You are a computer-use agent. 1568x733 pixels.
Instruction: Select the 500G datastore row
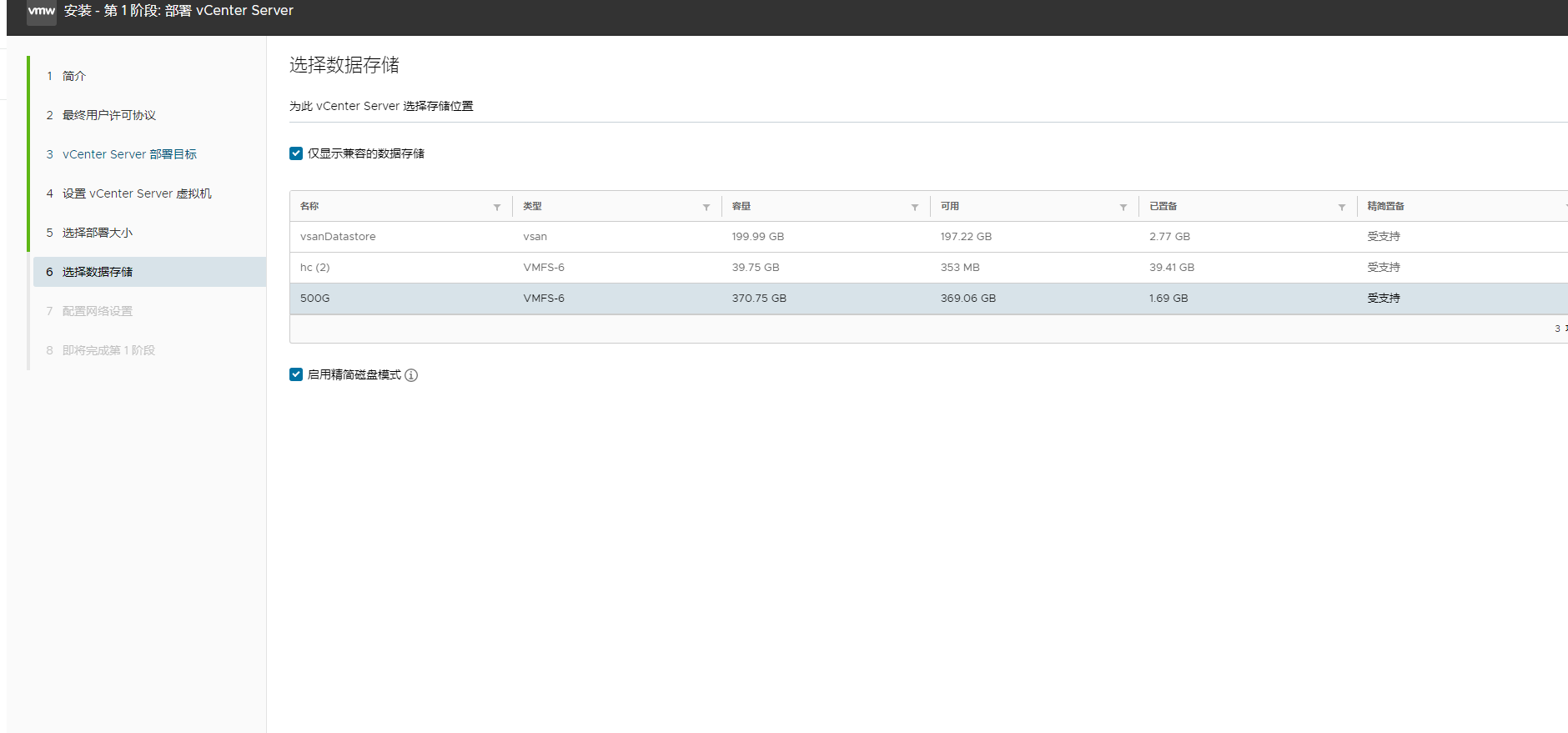[928, 299]
